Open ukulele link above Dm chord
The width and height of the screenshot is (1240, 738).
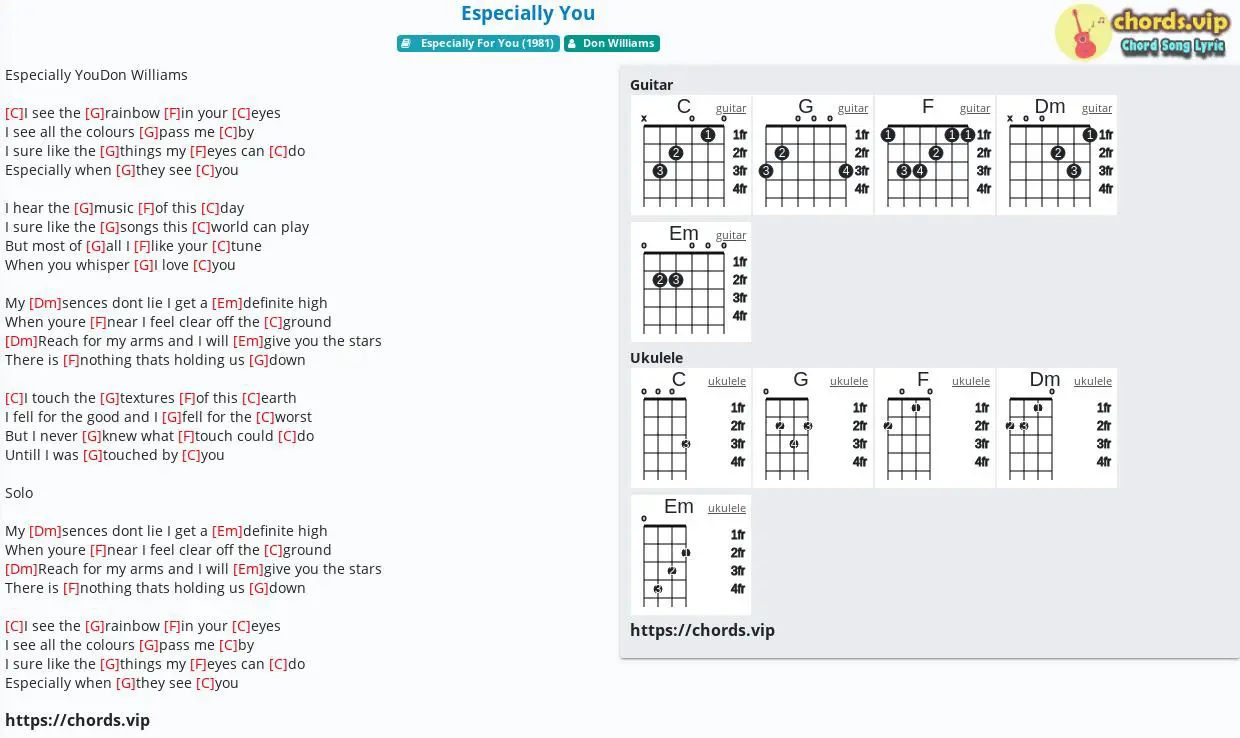point(1093,381)
